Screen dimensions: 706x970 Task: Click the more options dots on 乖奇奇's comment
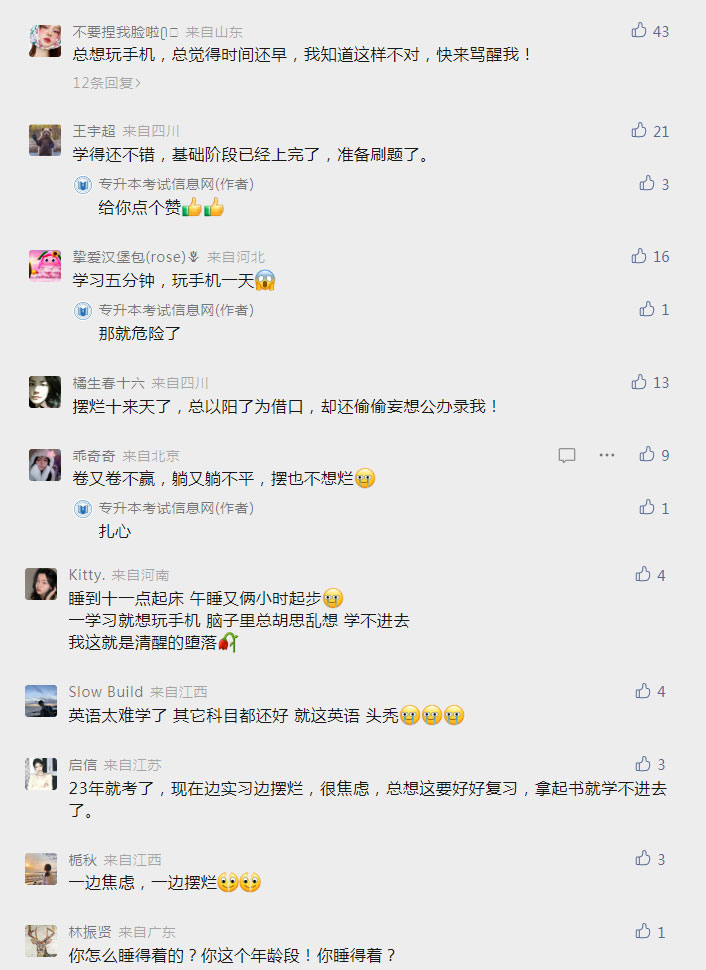click(607, 454)
